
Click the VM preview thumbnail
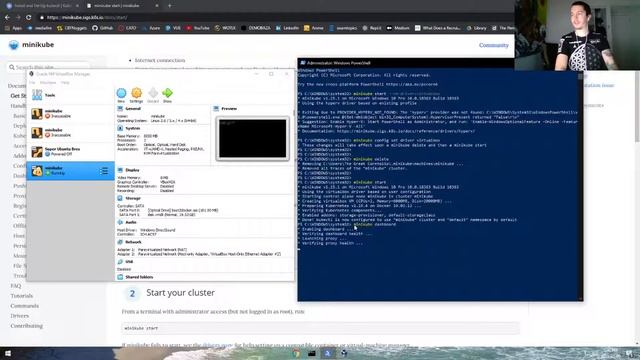[253, 138]
